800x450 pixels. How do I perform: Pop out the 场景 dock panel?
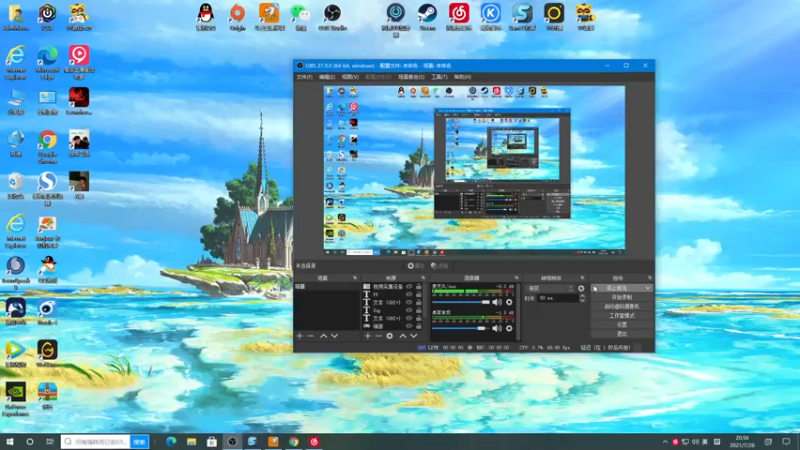tap(355, 278)
